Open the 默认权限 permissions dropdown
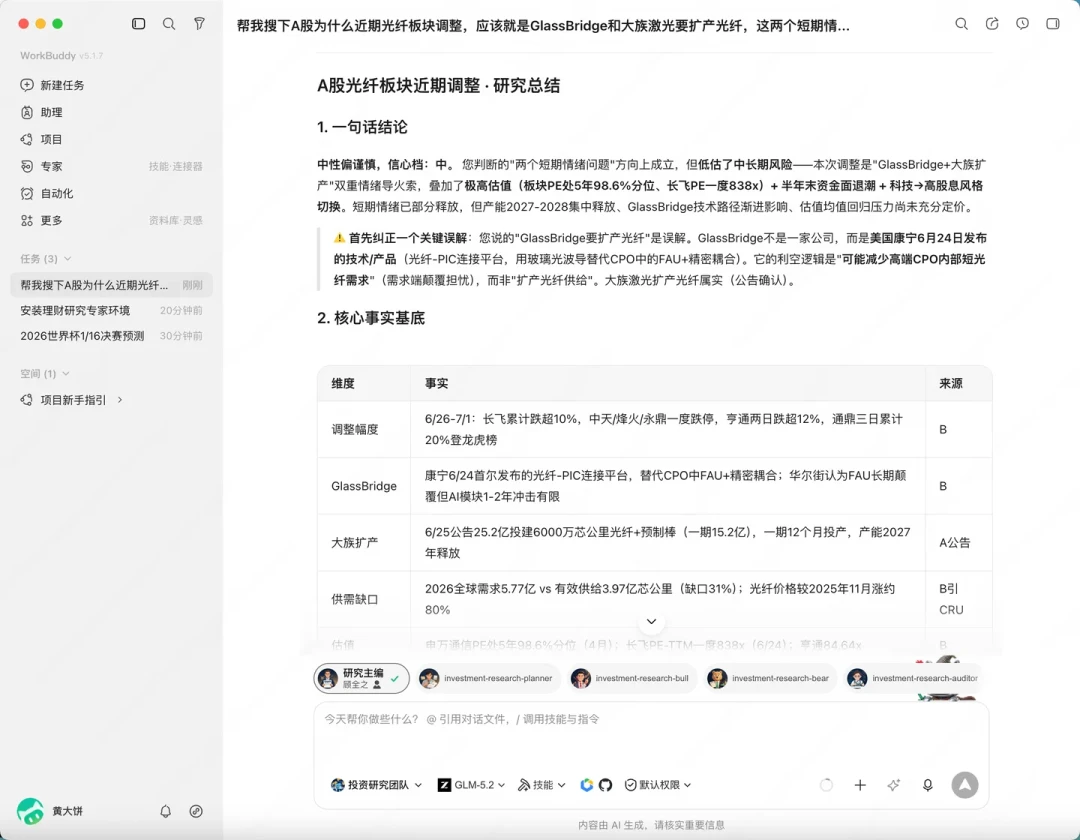Viewport: 1080px width, 840px height. [x=658, y=785]
